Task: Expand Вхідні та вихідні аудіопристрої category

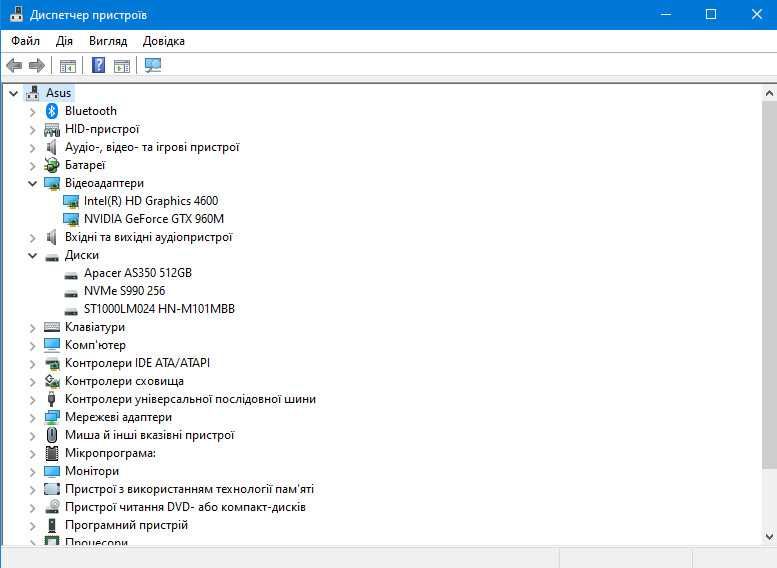Action: [x=33, y=238]
